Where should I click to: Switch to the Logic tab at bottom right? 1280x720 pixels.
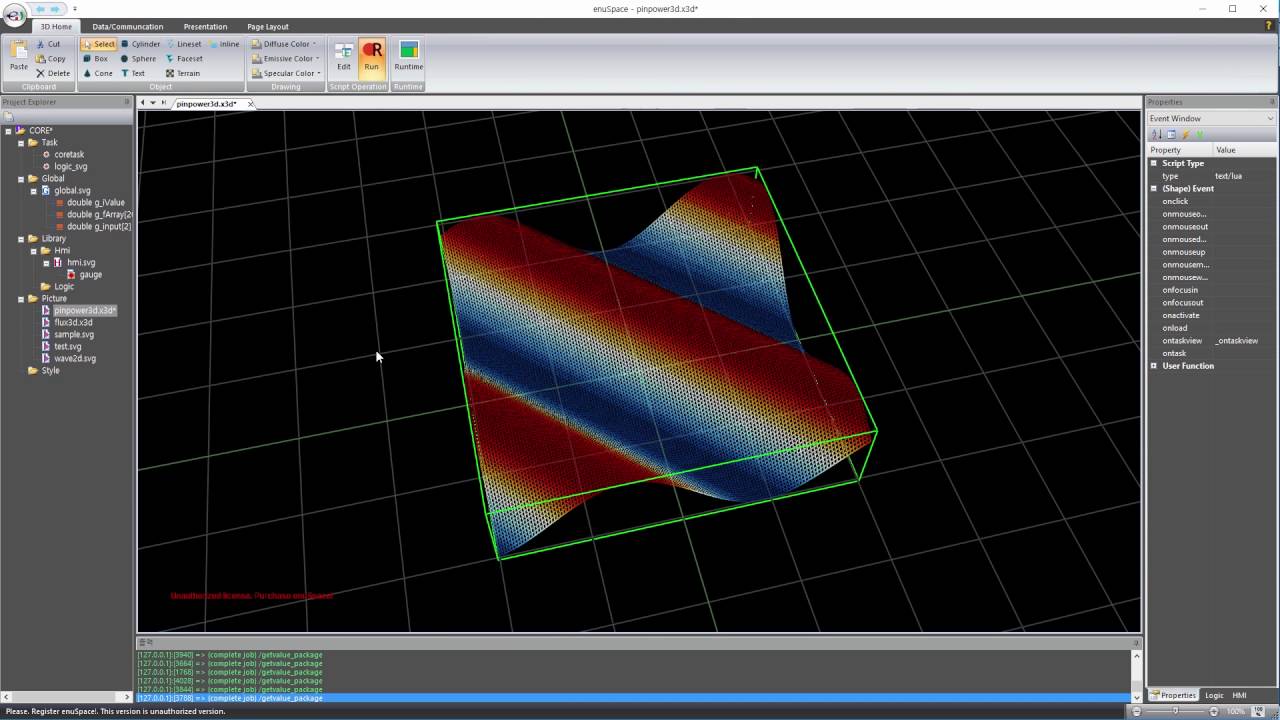tap(1214, 695)
